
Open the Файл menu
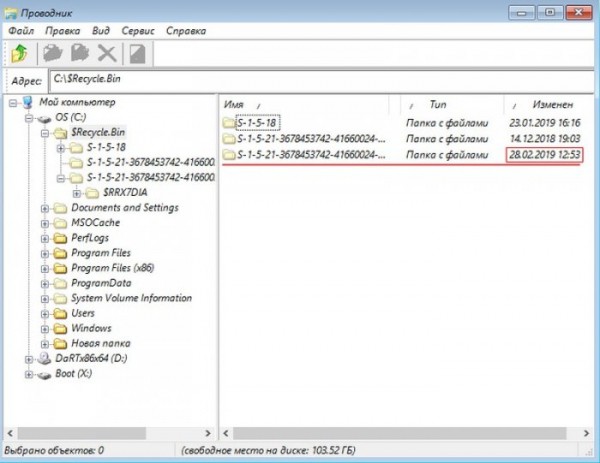click(x=21, y=31)
